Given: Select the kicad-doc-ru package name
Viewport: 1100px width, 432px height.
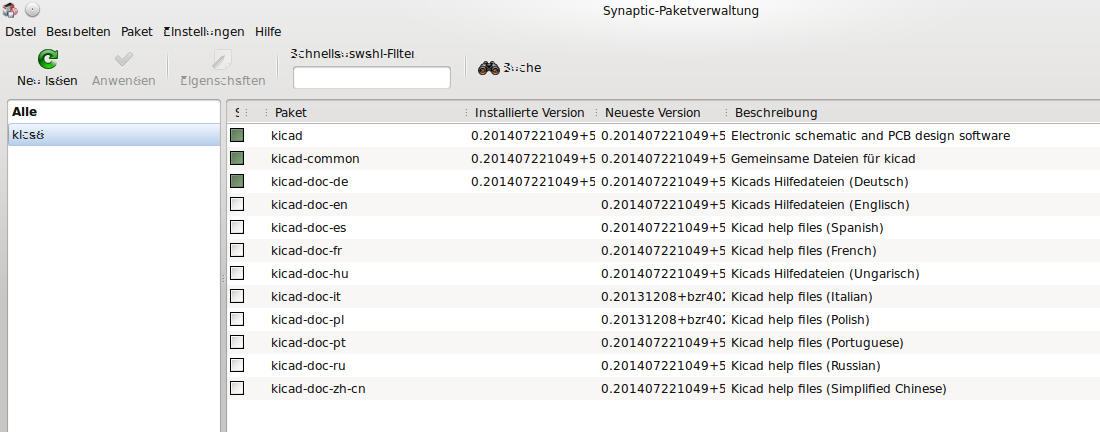Looking at the screenshot, I should [x=309, y=365].
